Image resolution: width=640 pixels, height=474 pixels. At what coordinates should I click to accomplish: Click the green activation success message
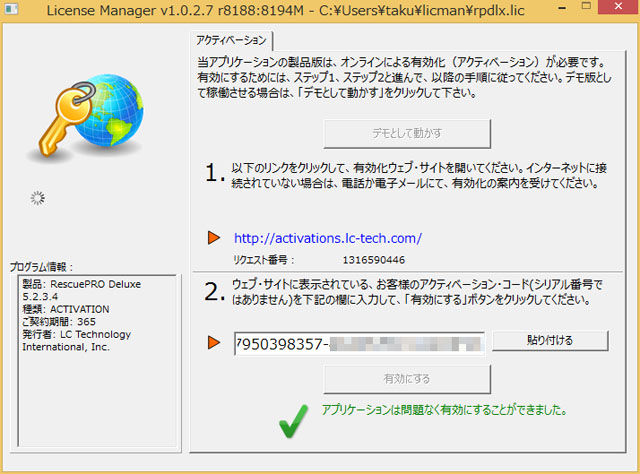pos(444,410)
